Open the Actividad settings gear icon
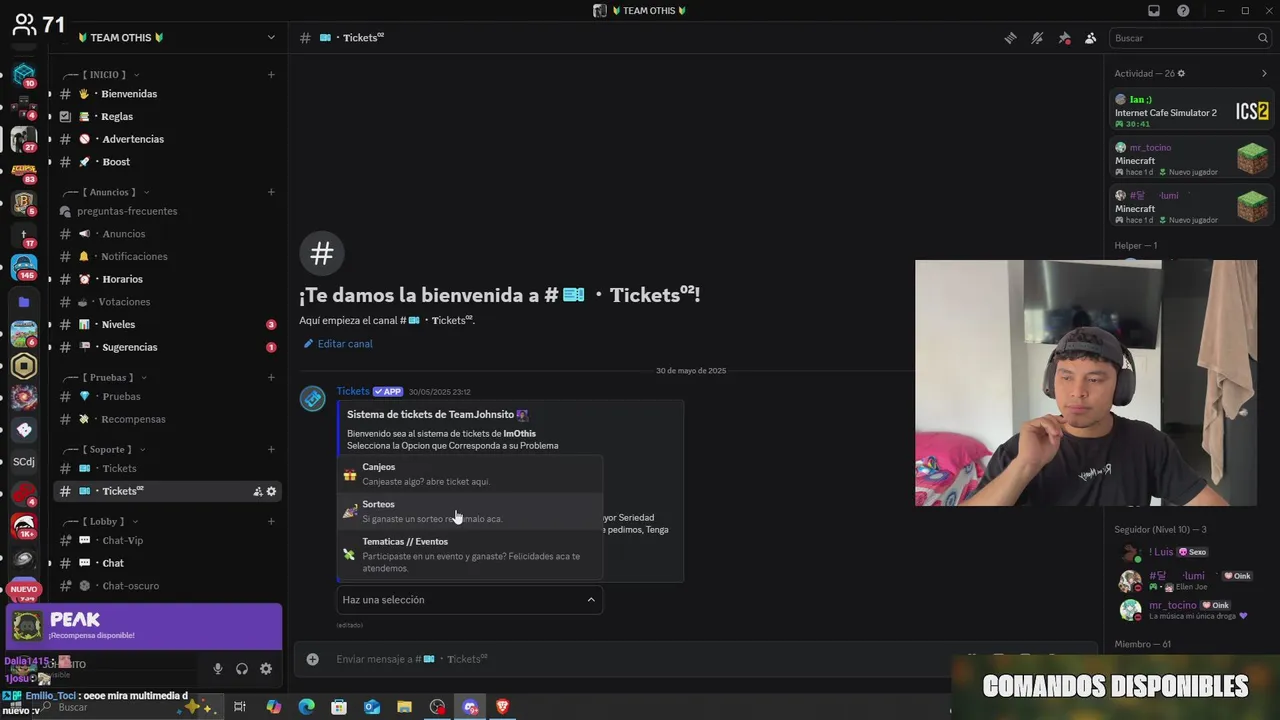The height and width of the screenshot is (720, 1280). (x=1181, y=73)
